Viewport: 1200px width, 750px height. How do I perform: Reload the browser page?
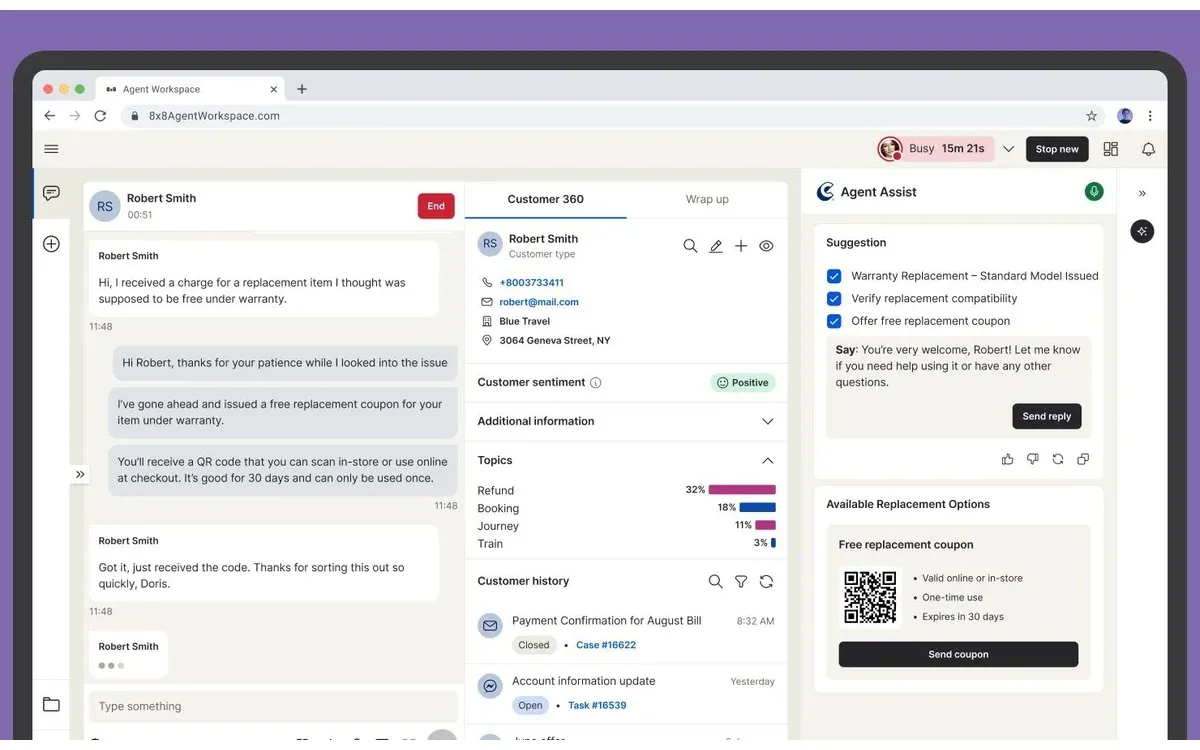click(100, 116)
